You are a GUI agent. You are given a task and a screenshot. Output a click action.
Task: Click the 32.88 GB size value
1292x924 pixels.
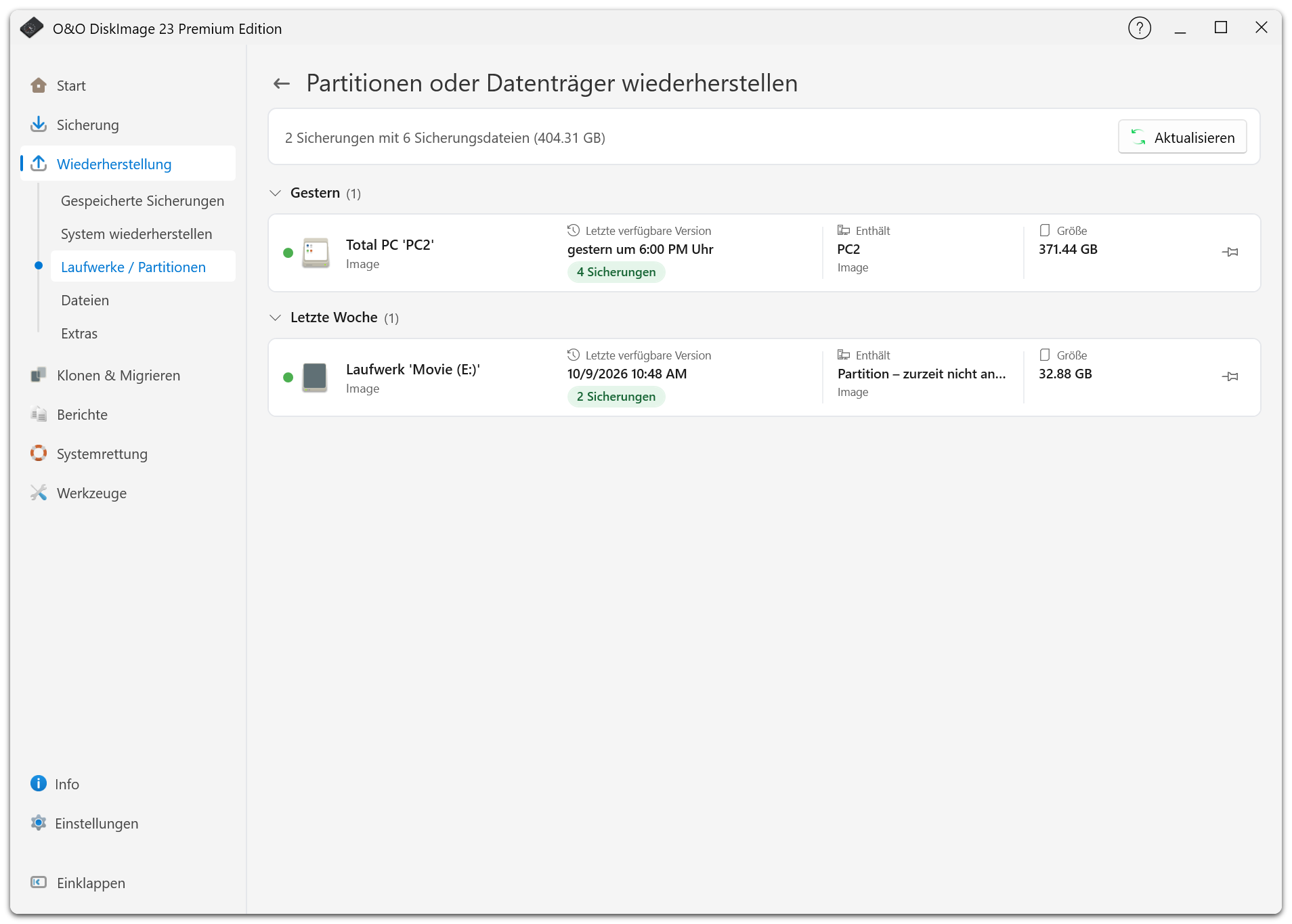(1065, 374)
